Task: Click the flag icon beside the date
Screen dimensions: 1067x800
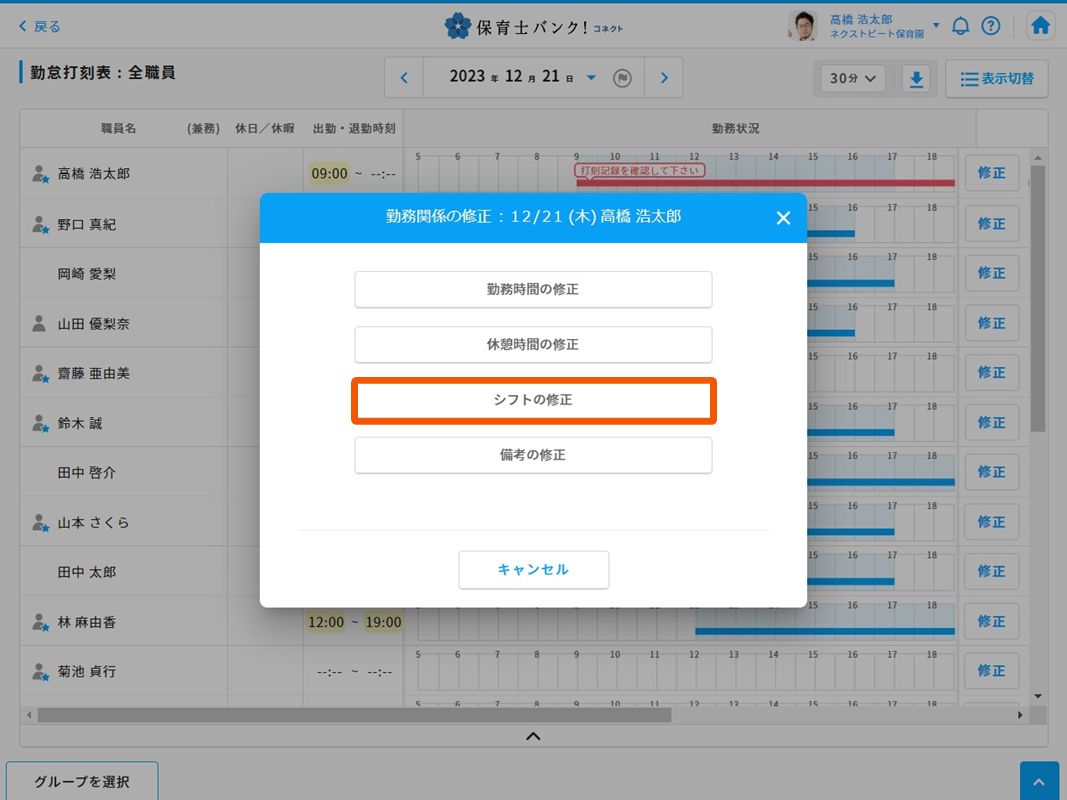Action: click(622, 78)
